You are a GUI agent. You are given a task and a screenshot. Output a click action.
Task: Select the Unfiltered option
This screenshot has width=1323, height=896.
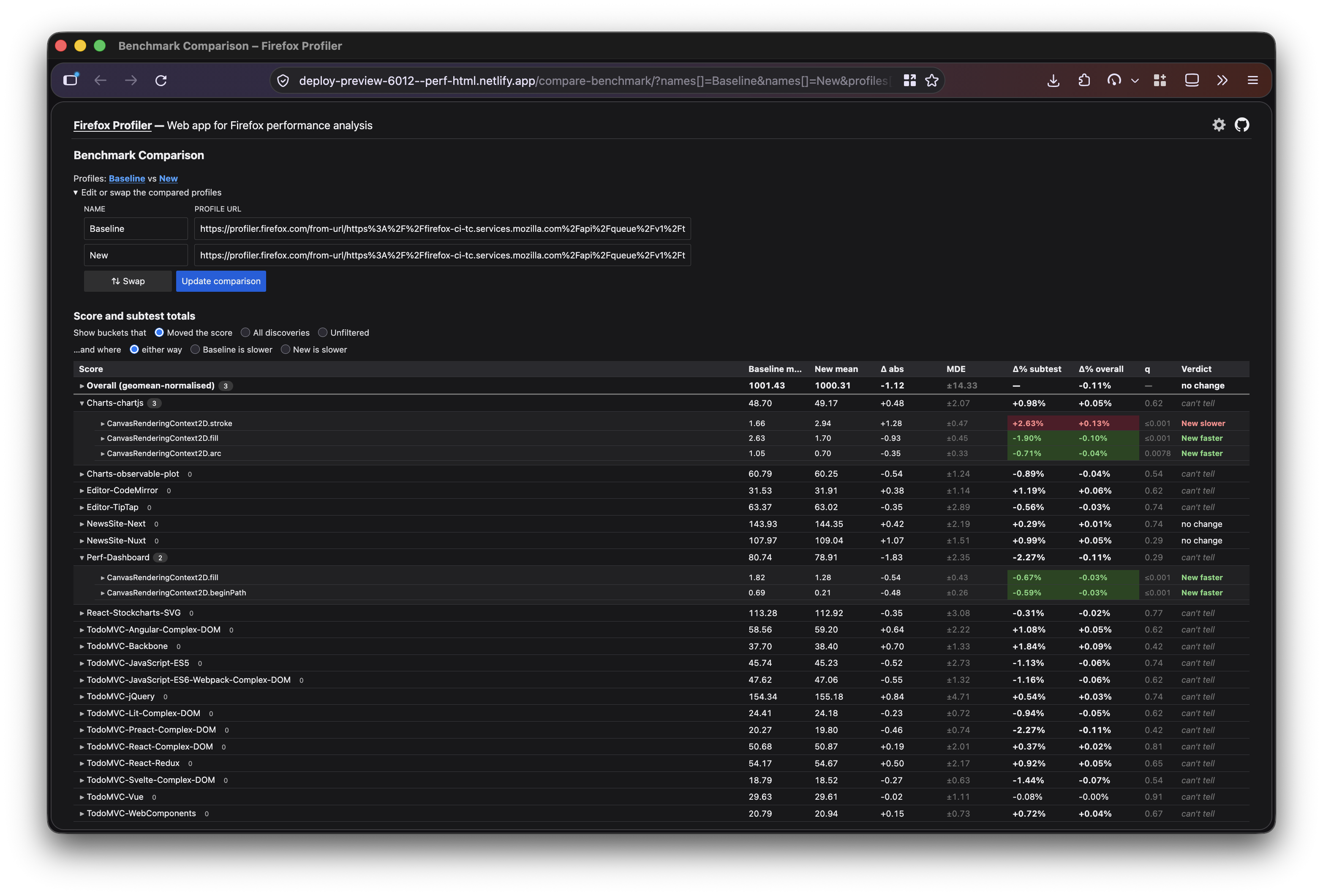tap(323, 332)
